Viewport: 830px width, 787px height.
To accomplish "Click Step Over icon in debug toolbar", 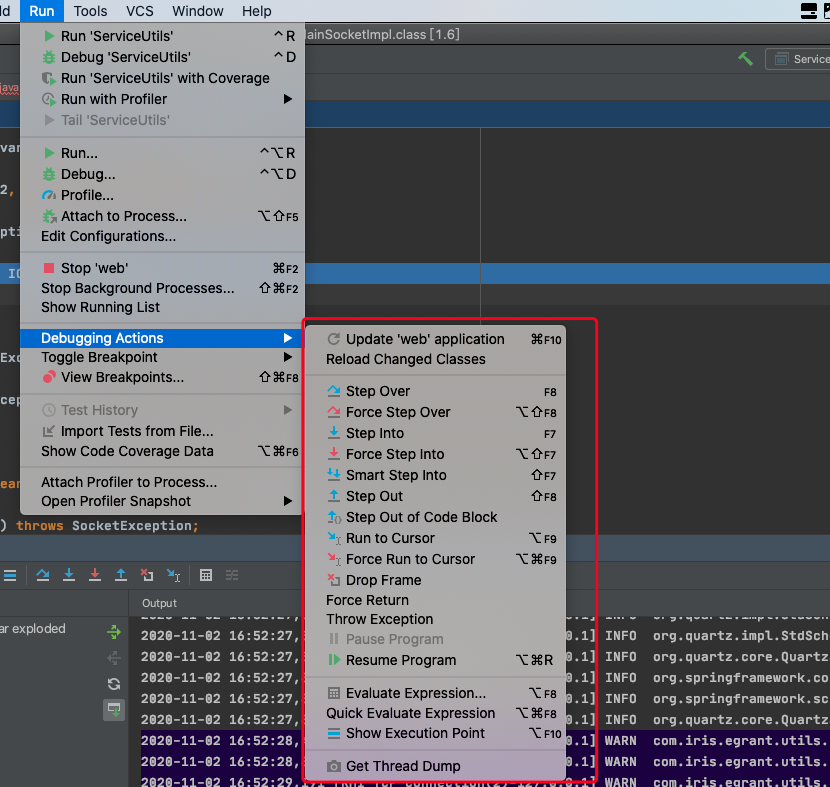I will pyautogui.click(x=43, y=575).
